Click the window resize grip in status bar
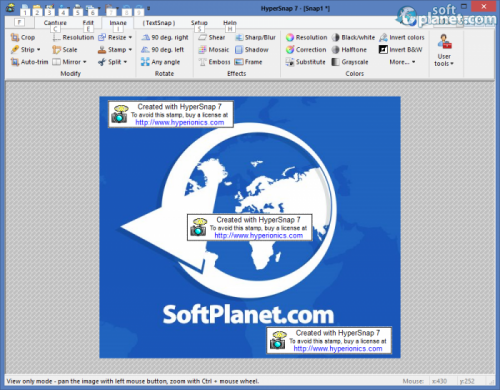The width and height of the screenshot is (500, 390). pos(491,382)
